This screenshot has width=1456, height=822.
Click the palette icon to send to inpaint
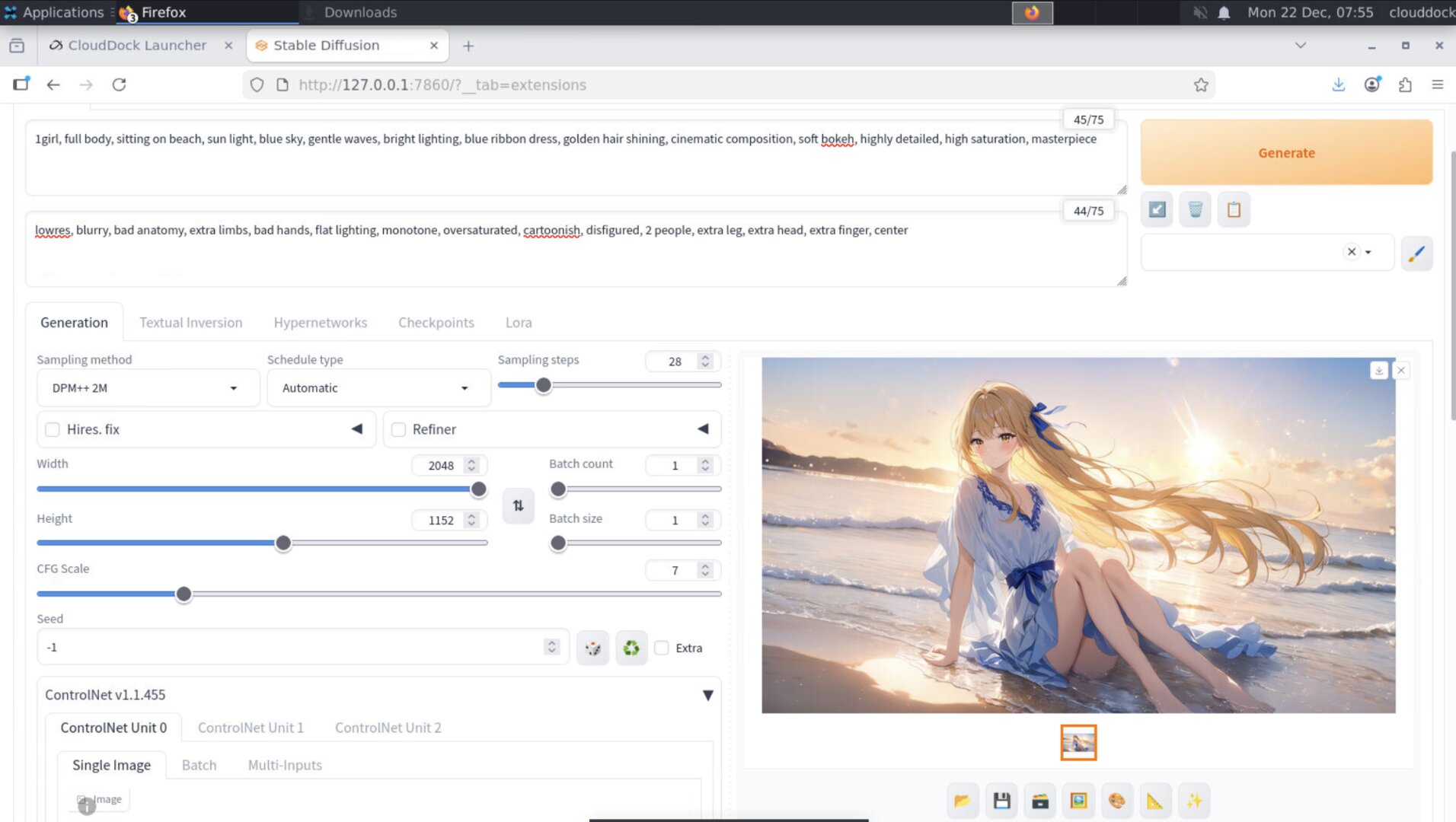coord(1116,800)
